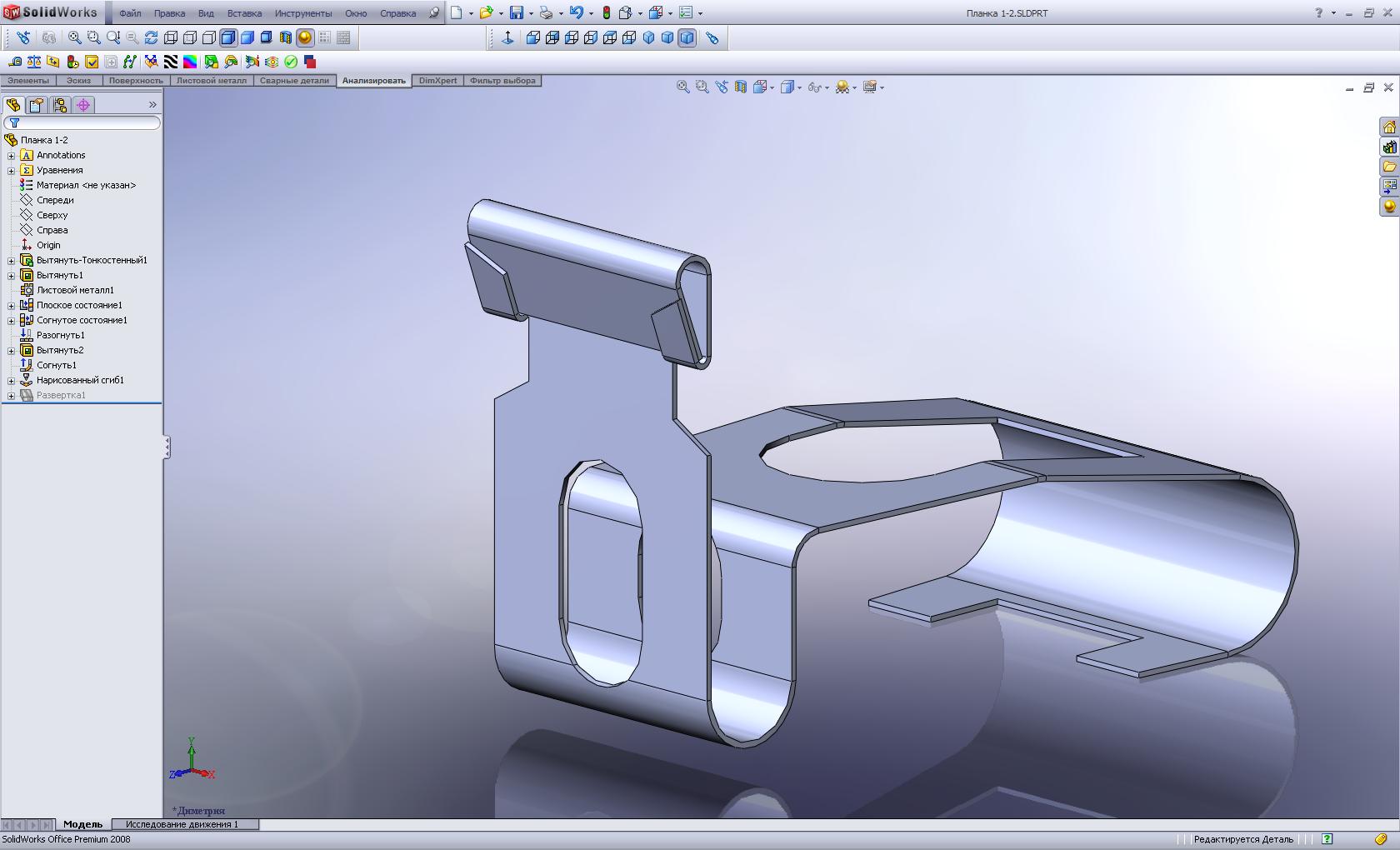Toggle Shadows in Shaded Mode
Image resolution: width=1400 pixels, height=850 pixels.
(267, 37)
